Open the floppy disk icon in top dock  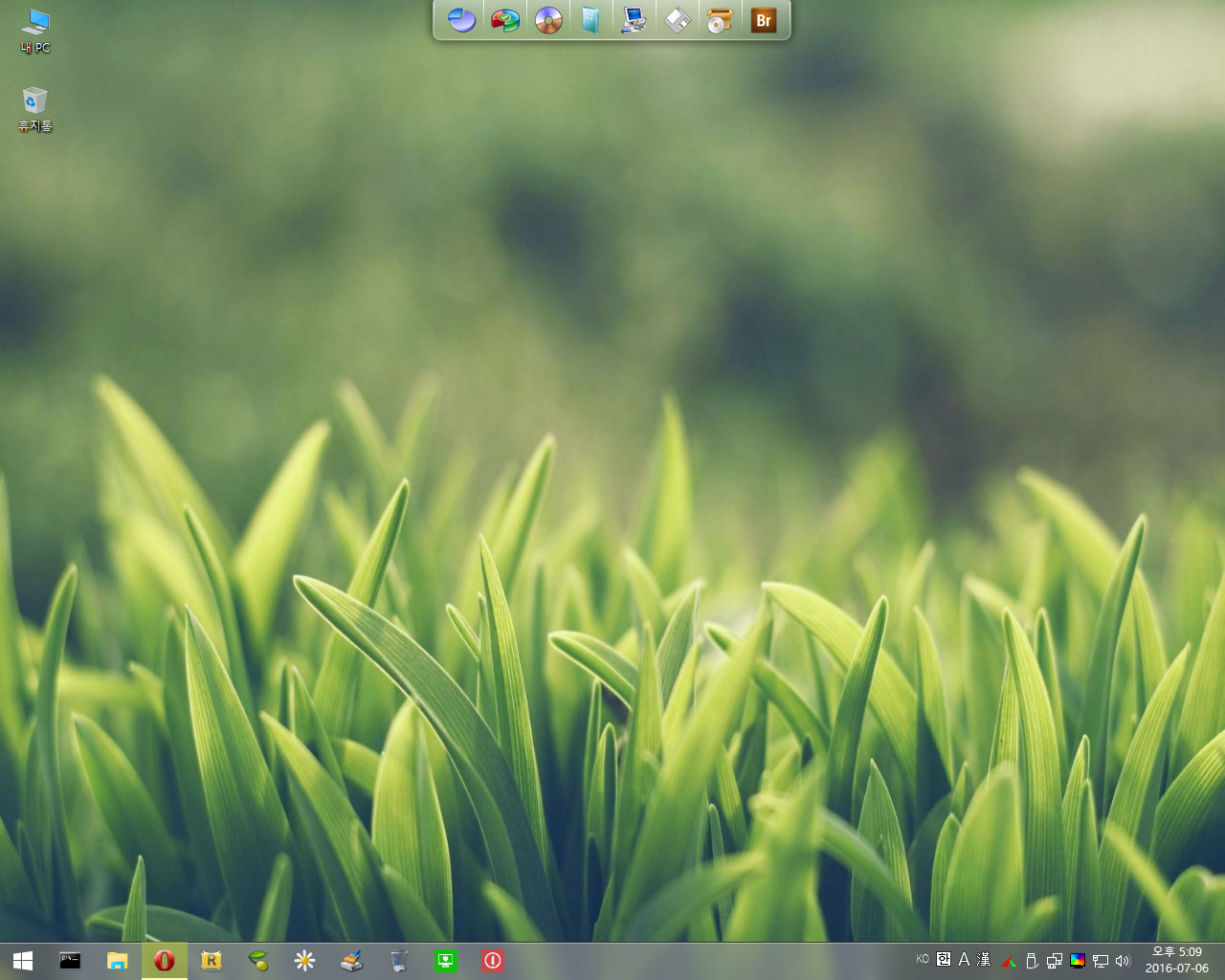678,20
